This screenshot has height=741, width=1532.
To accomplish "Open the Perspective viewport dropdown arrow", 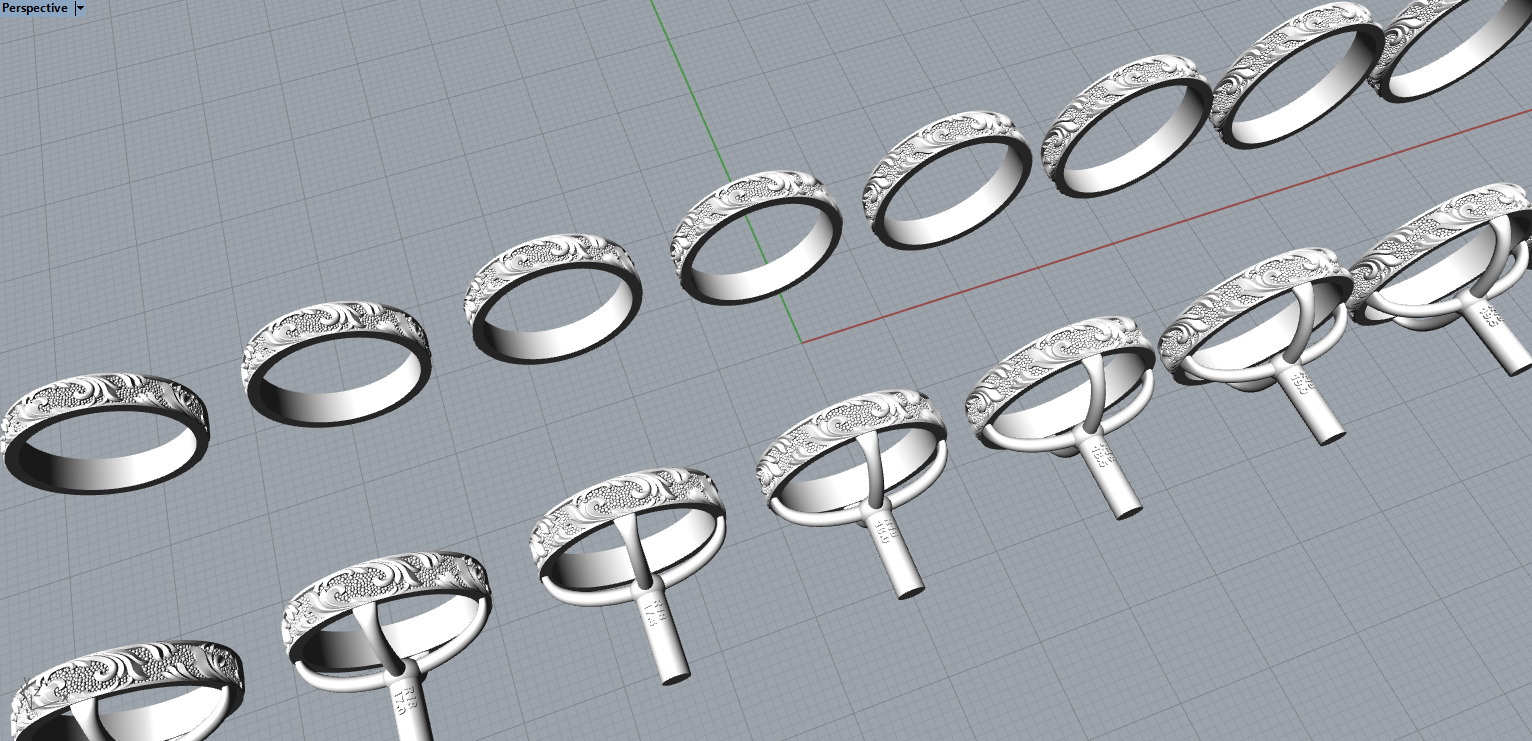I will [x=81, y=8].
